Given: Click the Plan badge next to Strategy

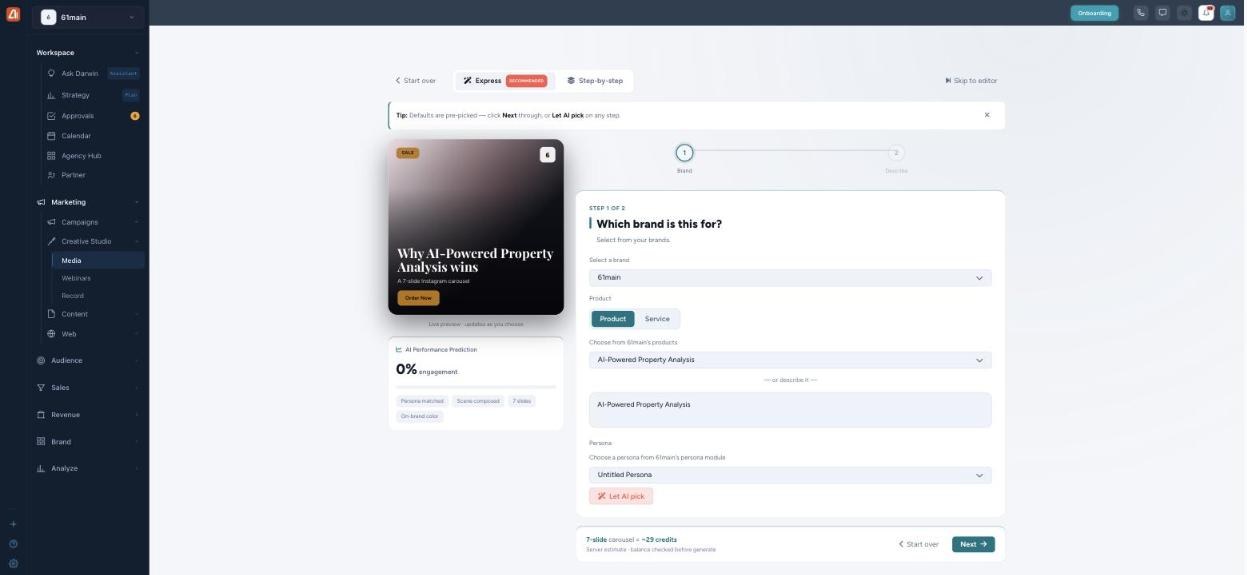Looking at the screenshot, I should point(130,95).
